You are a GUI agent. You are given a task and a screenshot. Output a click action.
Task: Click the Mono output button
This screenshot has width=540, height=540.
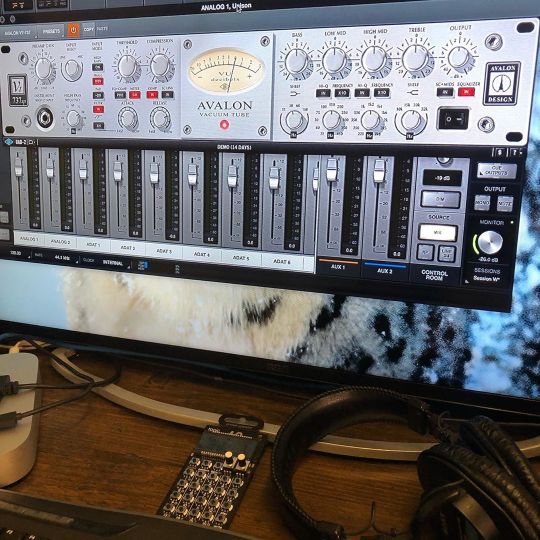pyautogui.click(x=482, y=203)
